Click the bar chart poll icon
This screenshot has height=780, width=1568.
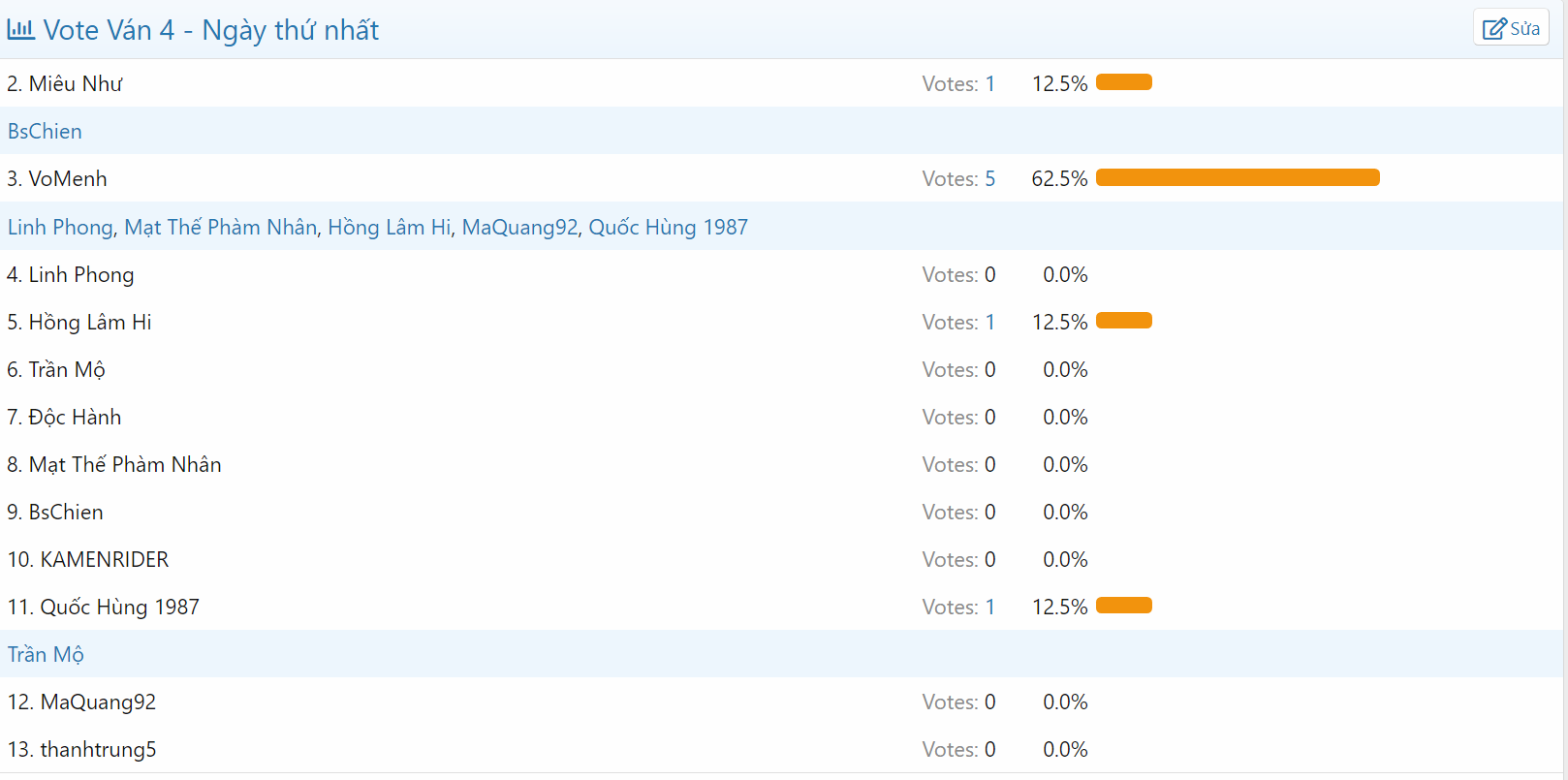pyautogui.click(x=20, y=30)
